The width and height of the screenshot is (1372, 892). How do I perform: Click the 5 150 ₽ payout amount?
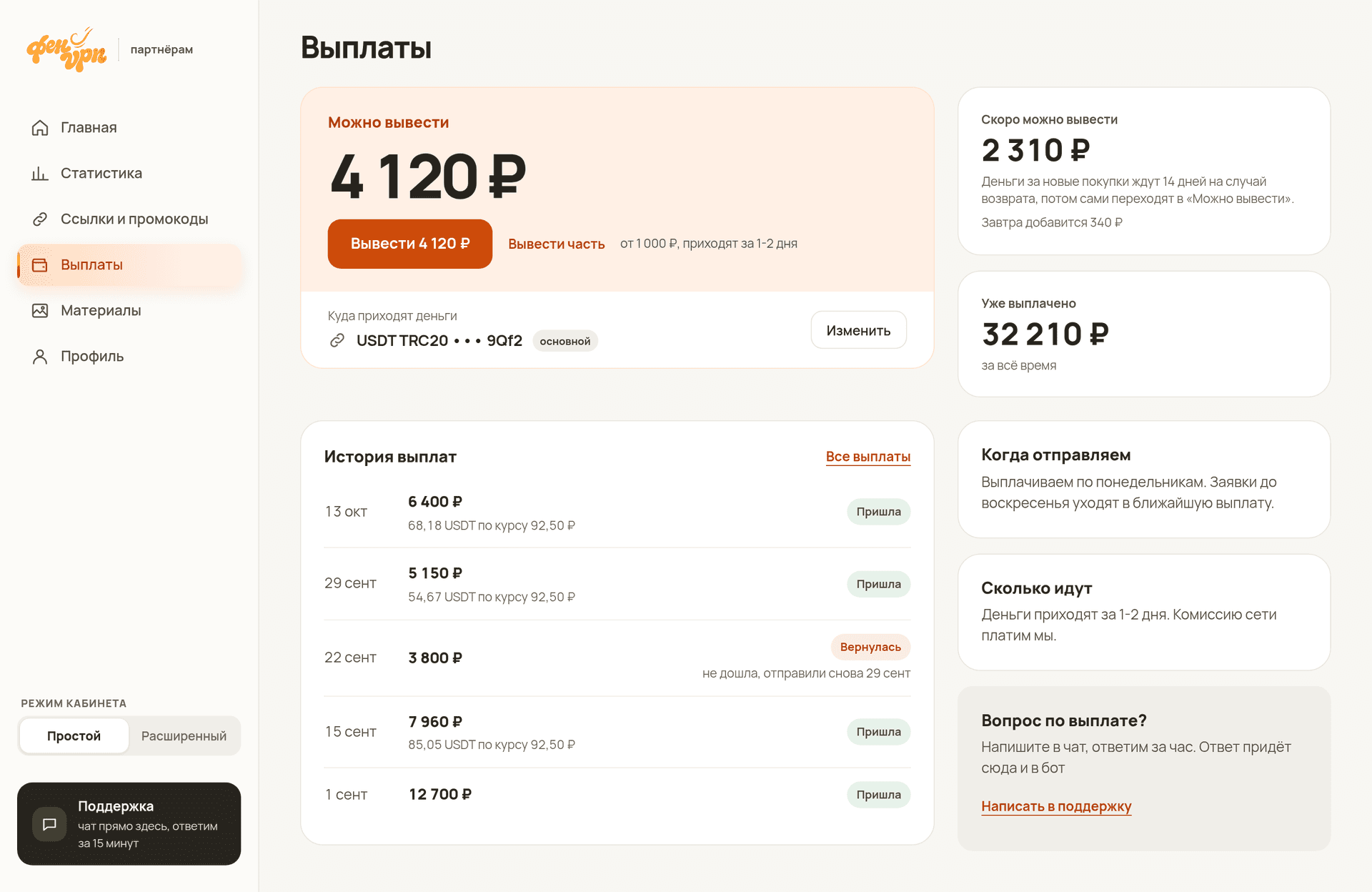435,573
